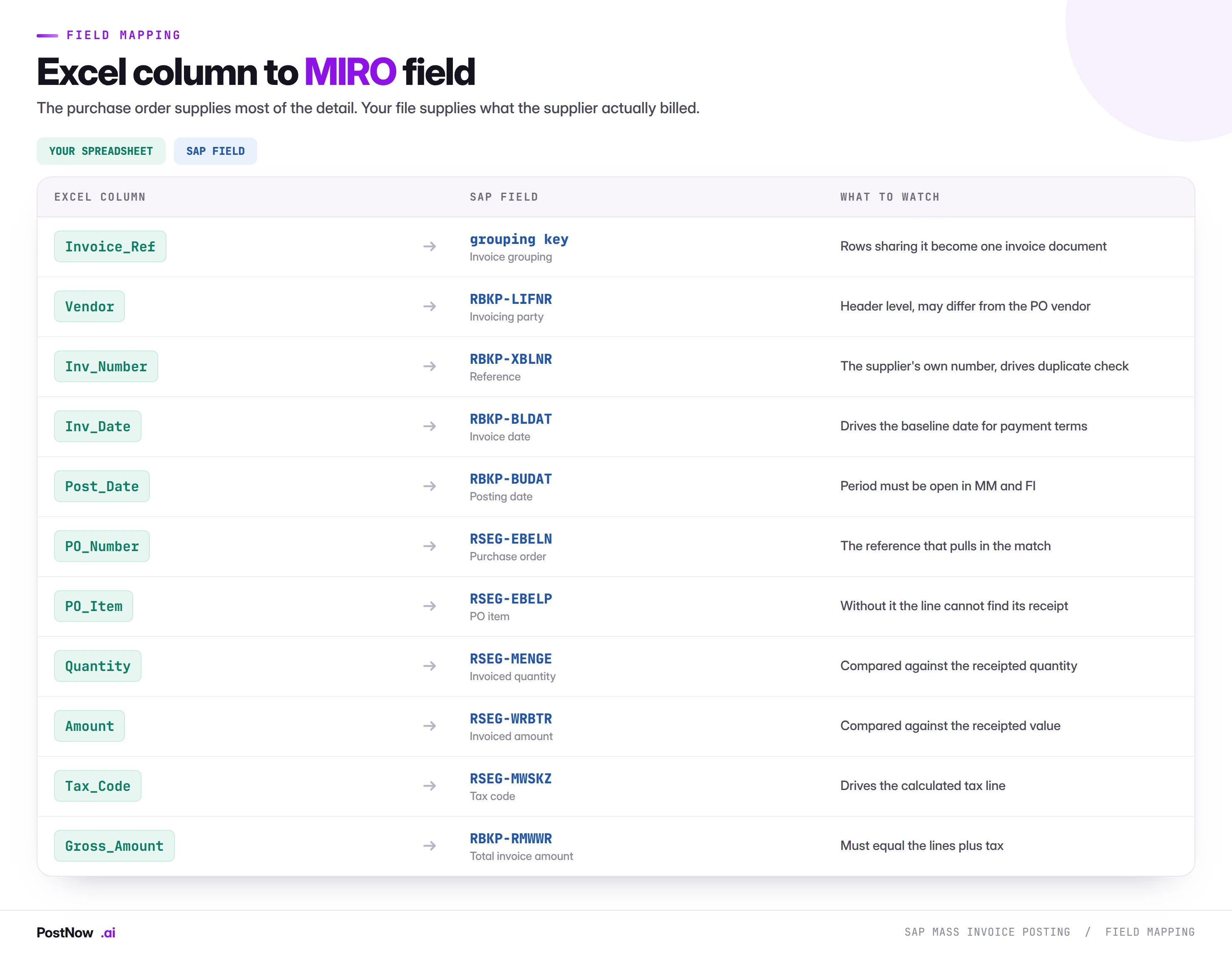This screenshot has width=1232, height=959.
Task: Click the EXCEL COLUMN table header
Action: pyautogui.click(x=100, y=197)
